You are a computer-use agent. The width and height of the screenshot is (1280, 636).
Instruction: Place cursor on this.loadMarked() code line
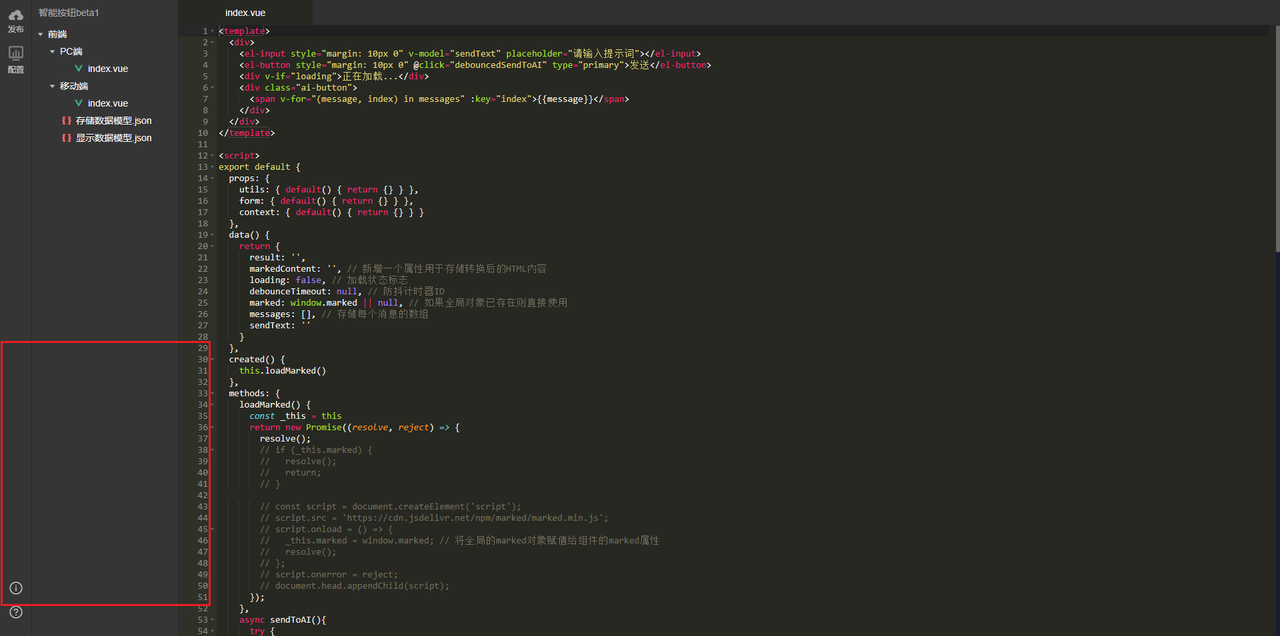point(283,371)
